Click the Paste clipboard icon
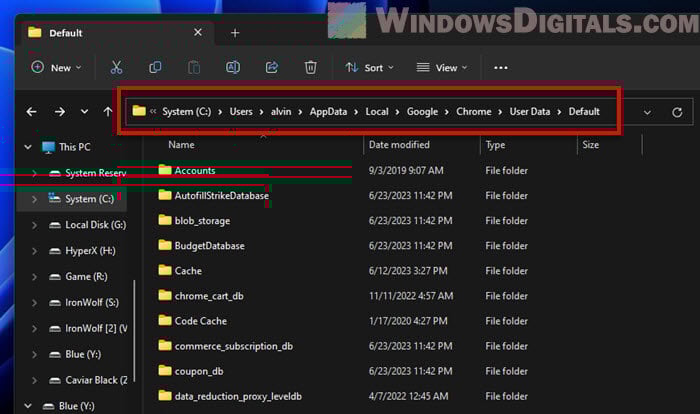This screenshot has width=700, height=414. click(x=194, y=67)
